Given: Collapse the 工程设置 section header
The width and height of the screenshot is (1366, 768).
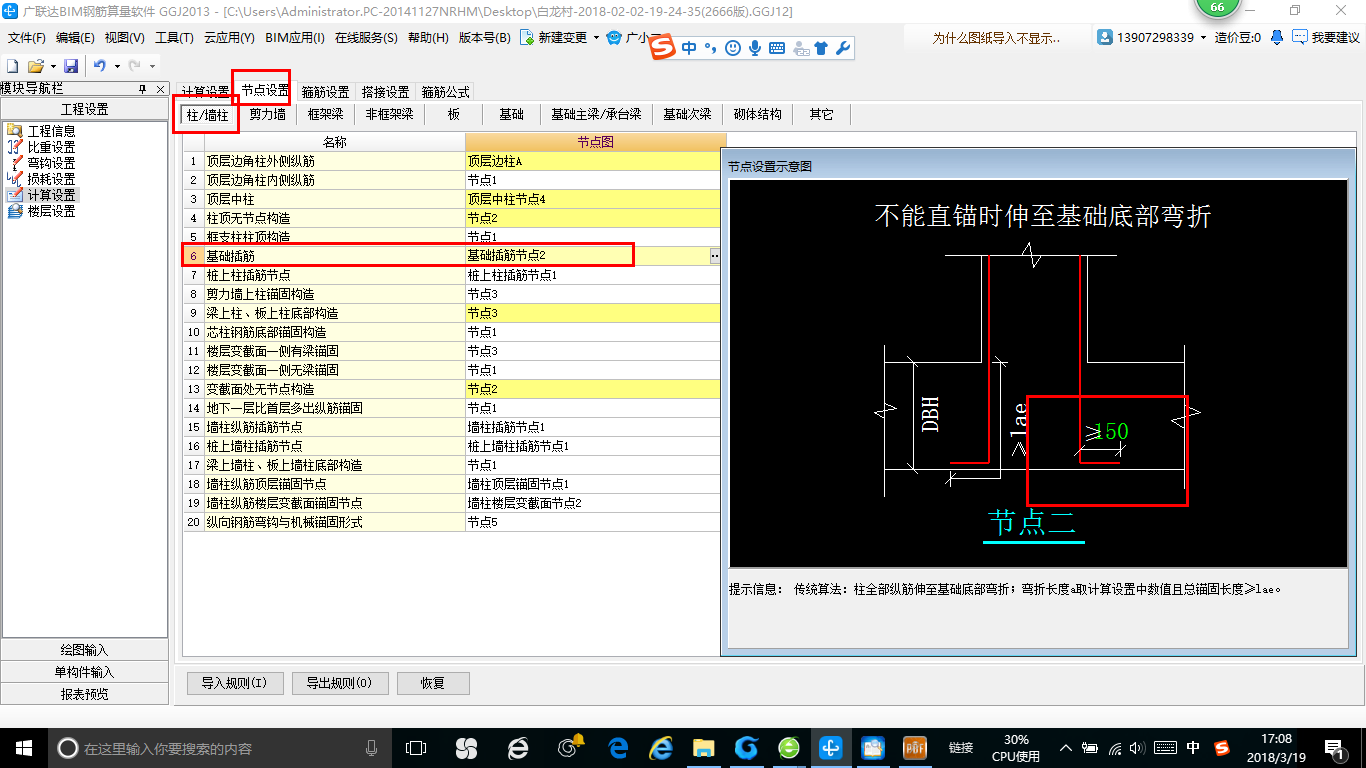Looking at the screenshot, I should tap(84, 110).
